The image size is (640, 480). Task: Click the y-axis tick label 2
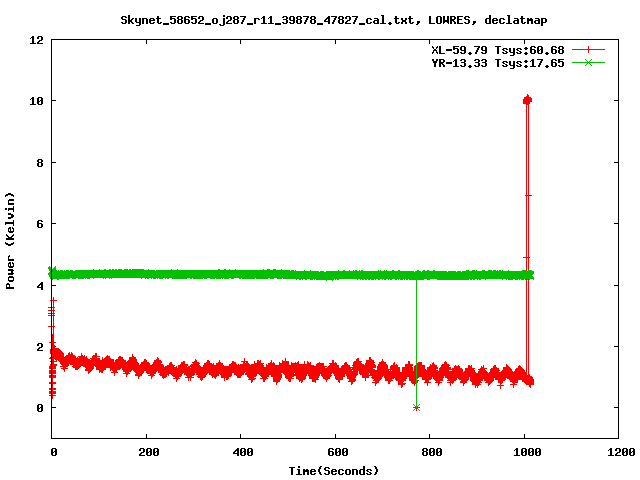click(40, 347)
